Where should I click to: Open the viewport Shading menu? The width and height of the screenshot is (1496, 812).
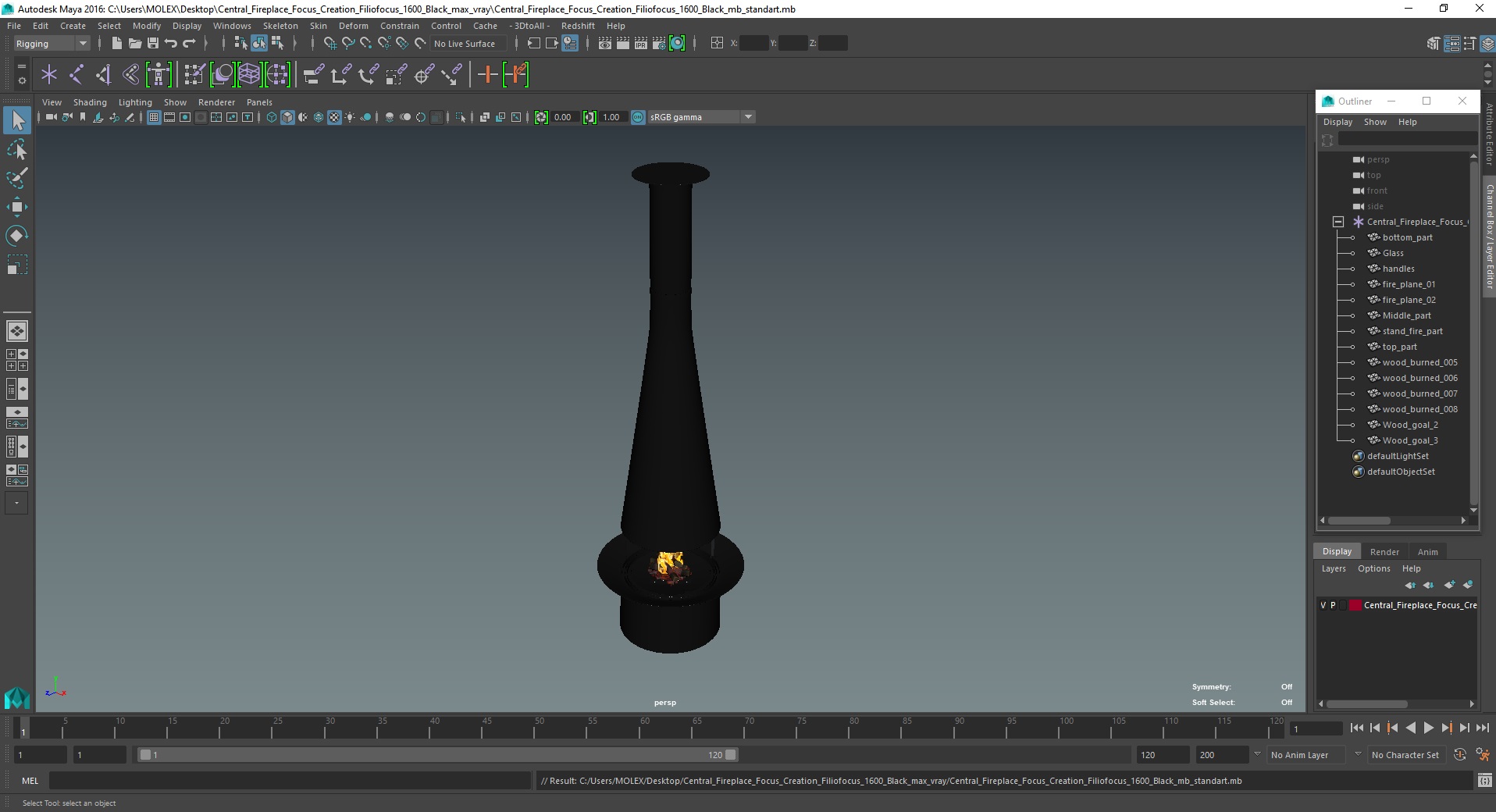tap(90, 102)
